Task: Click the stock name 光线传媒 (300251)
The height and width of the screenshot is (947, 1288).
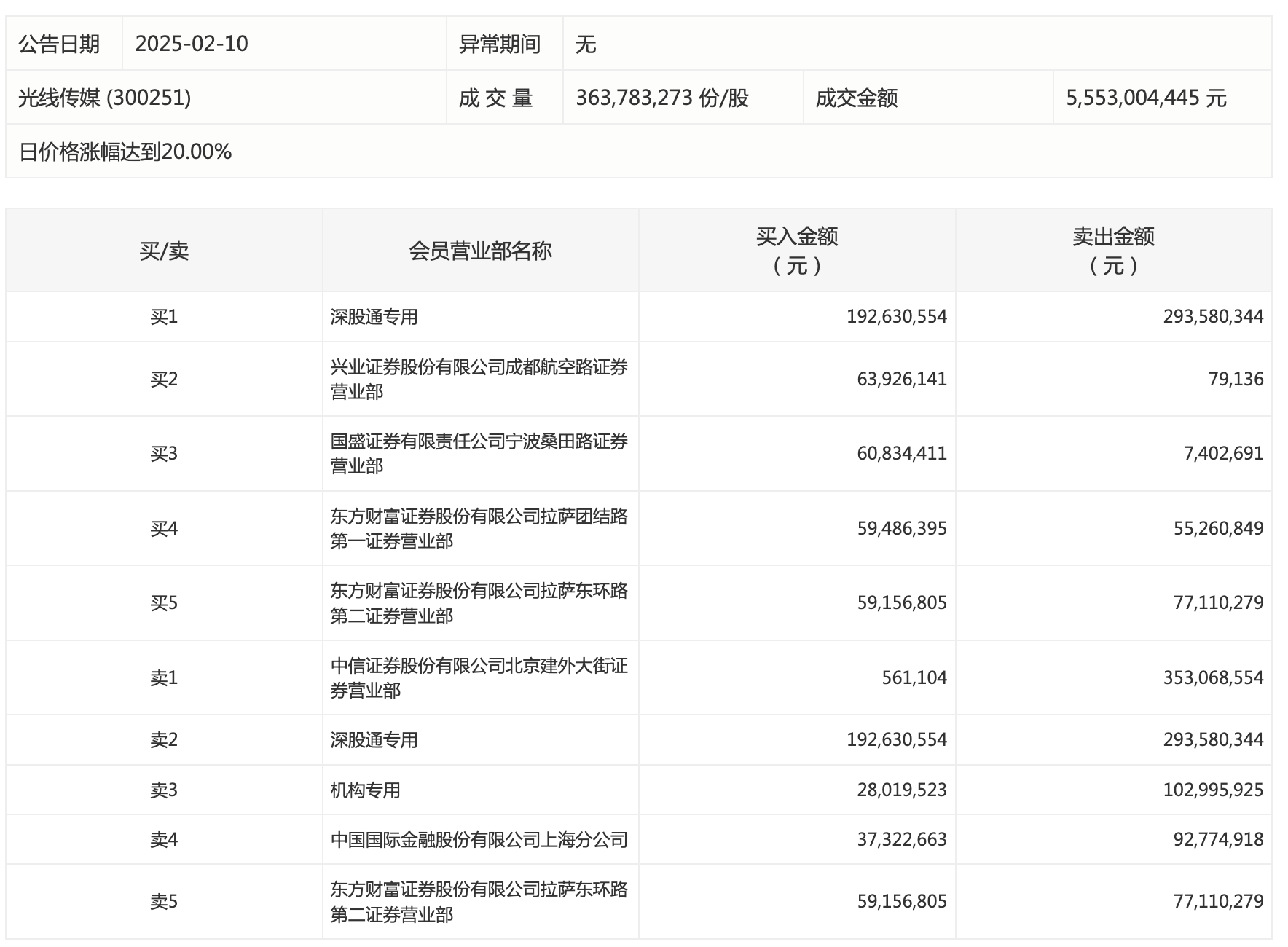Action: point(104,98)
